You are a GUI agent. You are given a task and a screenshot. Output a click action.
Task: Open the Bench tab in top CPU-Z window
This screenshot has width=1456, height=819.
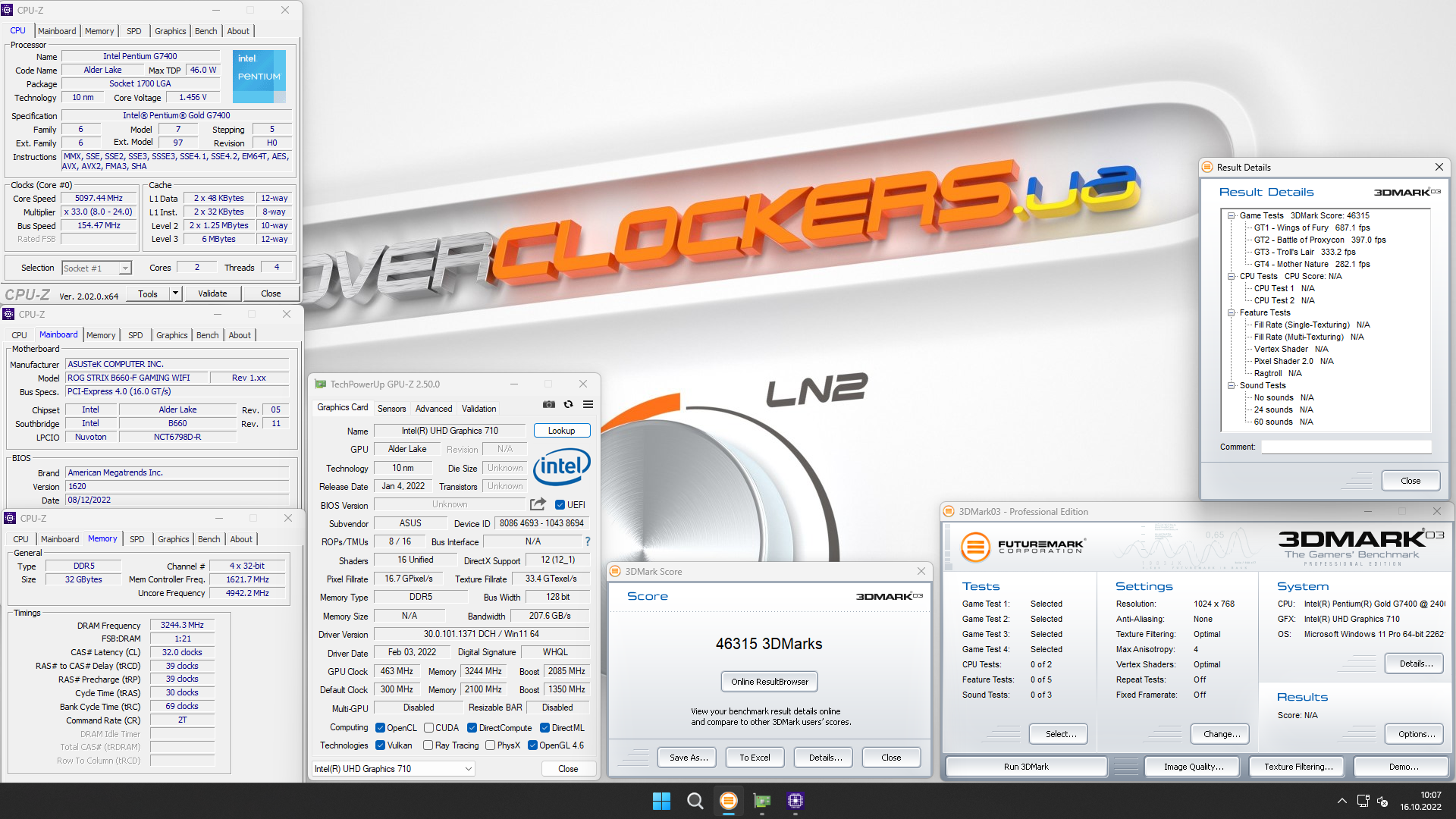pyautogui.click(x=206, y=31)
